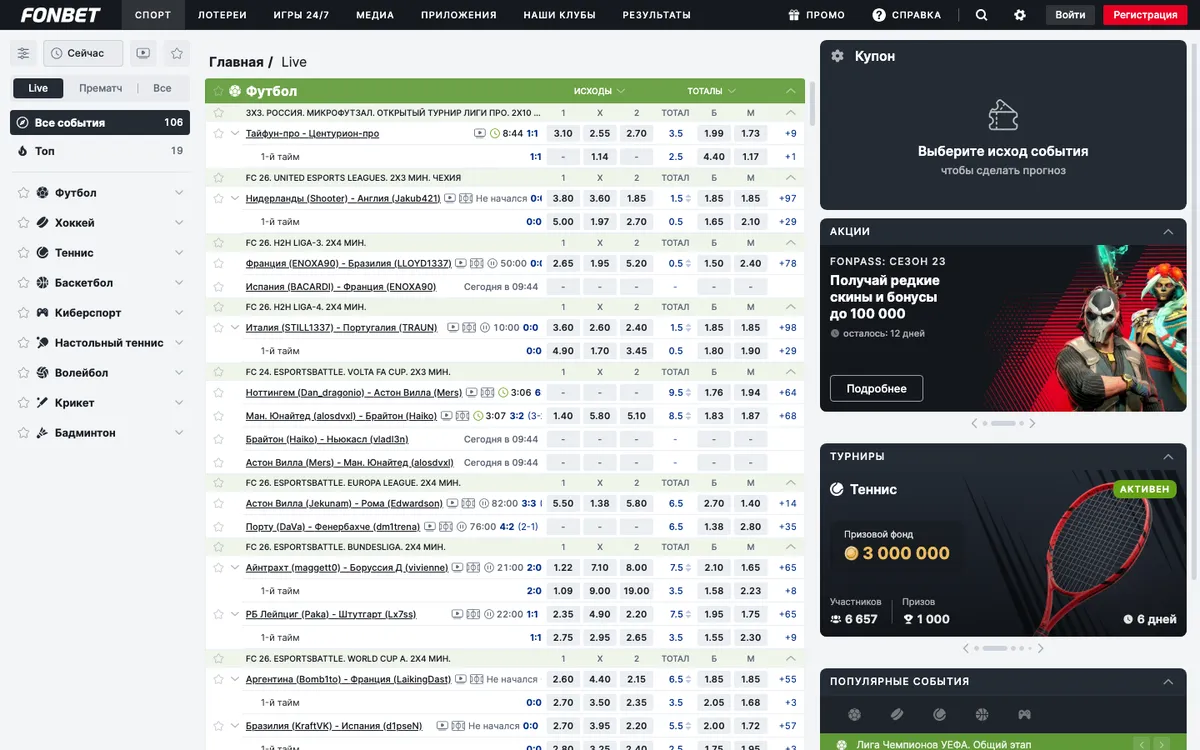Favorite the Нидерланды (Shooter) - Англия match
The width and height of the screenshot is (1200, 750).
219,198
